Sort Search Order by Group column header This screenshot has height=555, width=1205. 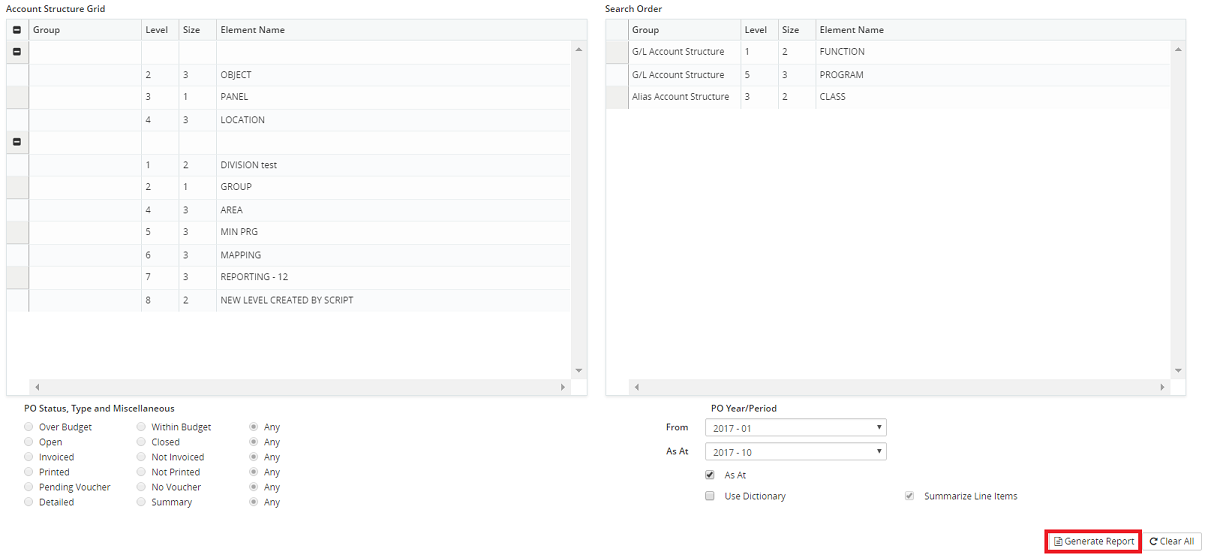pos(646,30)
